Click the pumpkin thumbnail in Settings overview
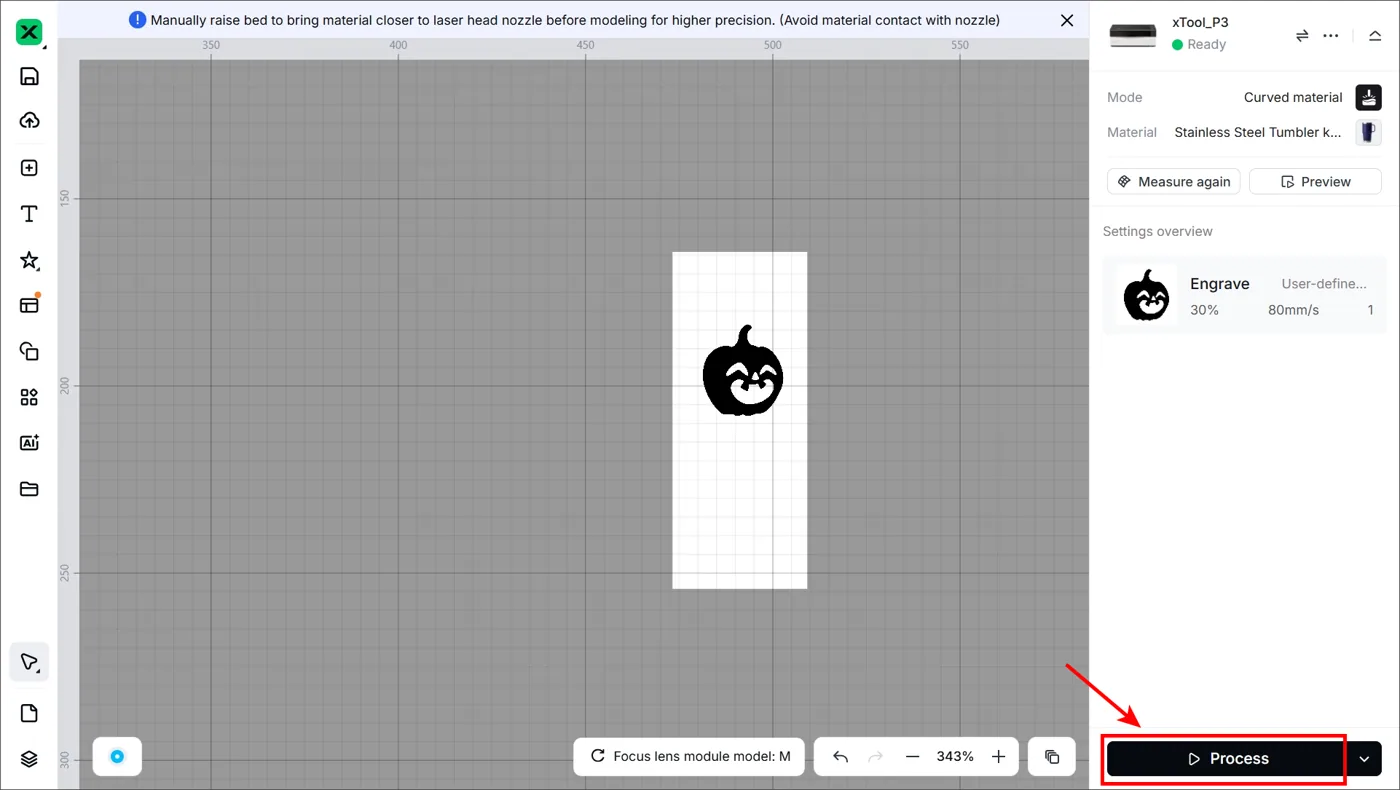This screenshot has height=790, width=1400. pyautogui.click(x=1146, y=296)
